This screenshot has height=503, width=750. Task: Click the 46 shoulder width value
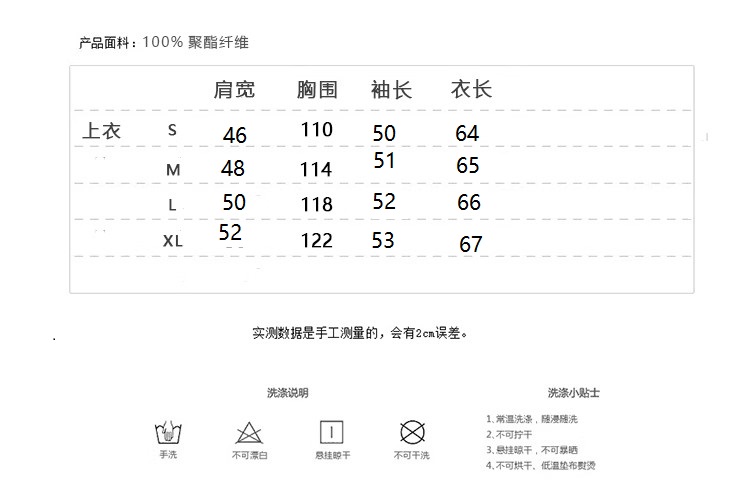click(x=235, y=135)
